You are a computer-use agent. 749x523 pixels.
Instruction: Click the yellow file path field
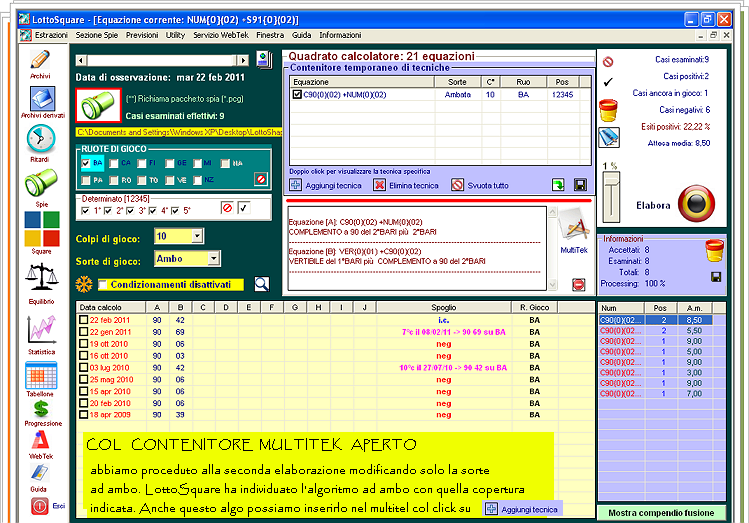(x=179, y=132)
